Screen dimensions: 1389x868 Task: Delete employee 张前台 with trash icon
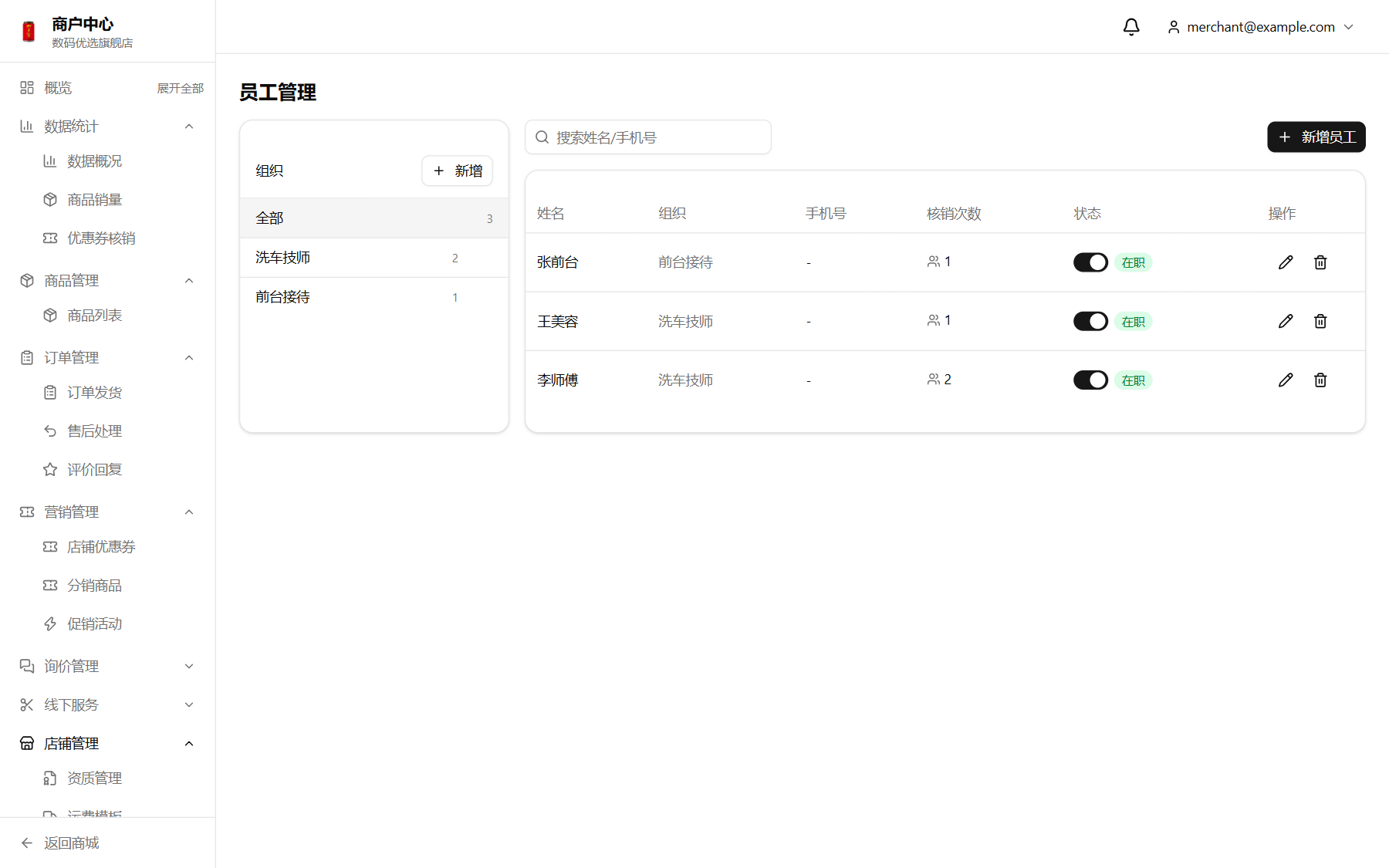pyautogui.click(x=1320, y=262)
